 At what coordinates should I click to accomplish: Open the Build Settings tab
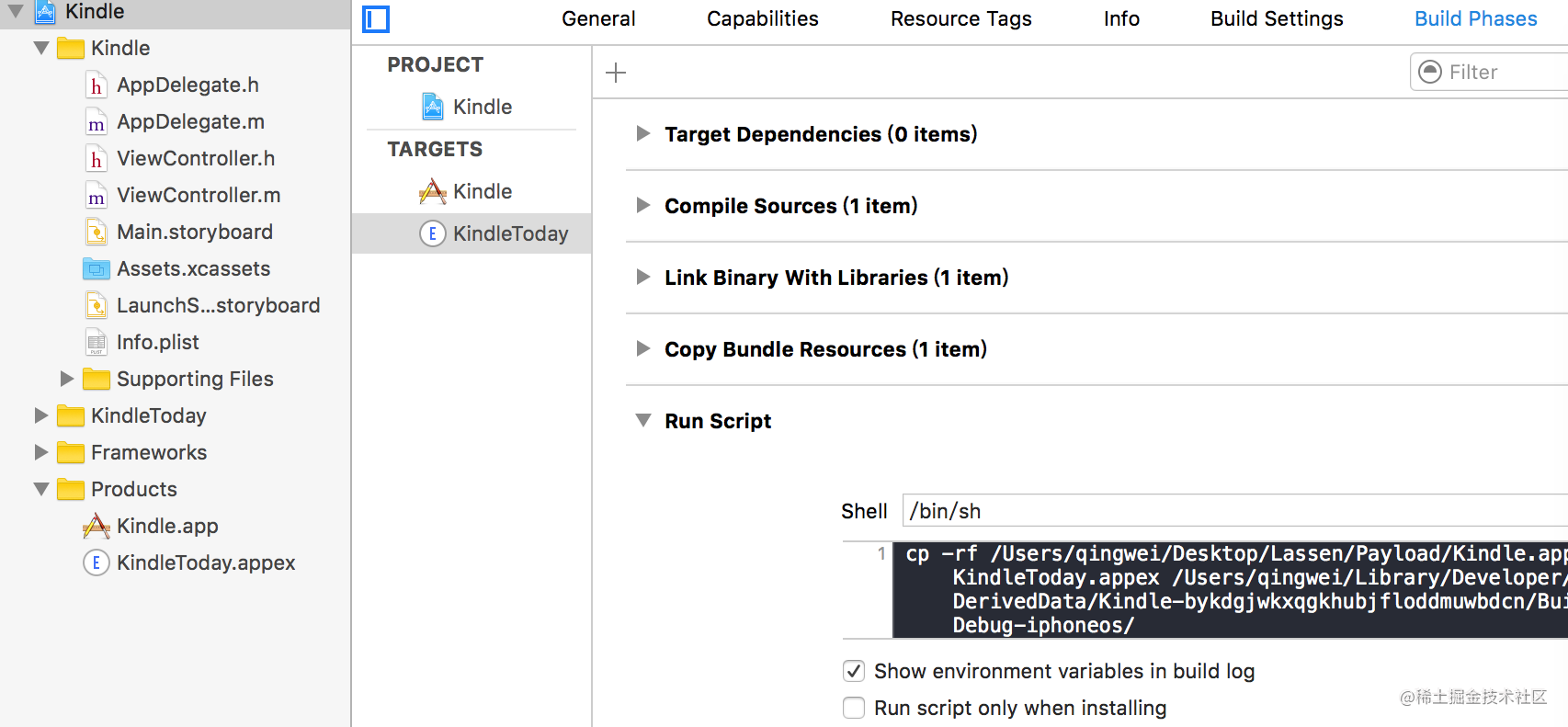click(1277, 19)
